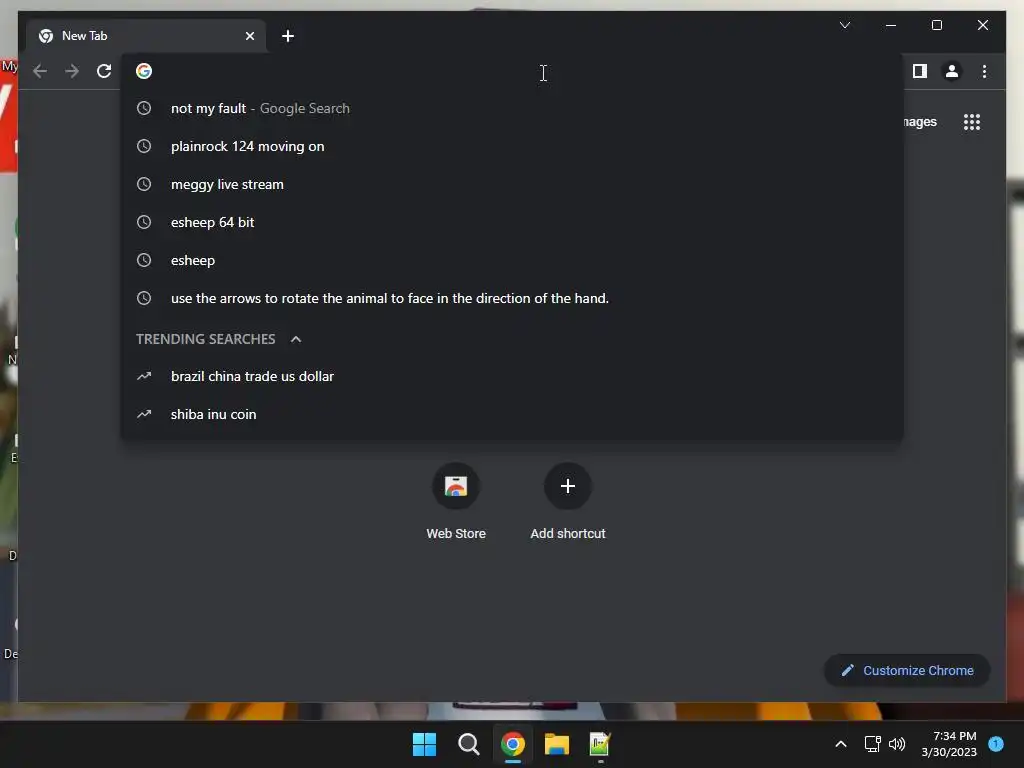Open the Google apps grid
1024x768 pixels.
(972, 122)
